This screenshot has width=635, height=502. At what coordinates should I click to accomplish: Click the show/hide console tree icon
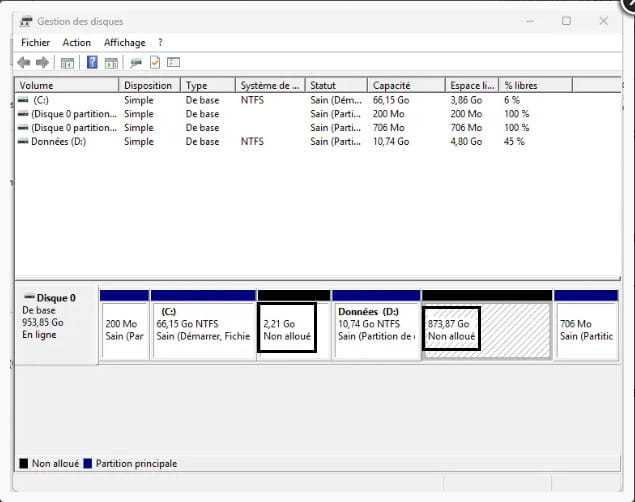coord(68,63)
